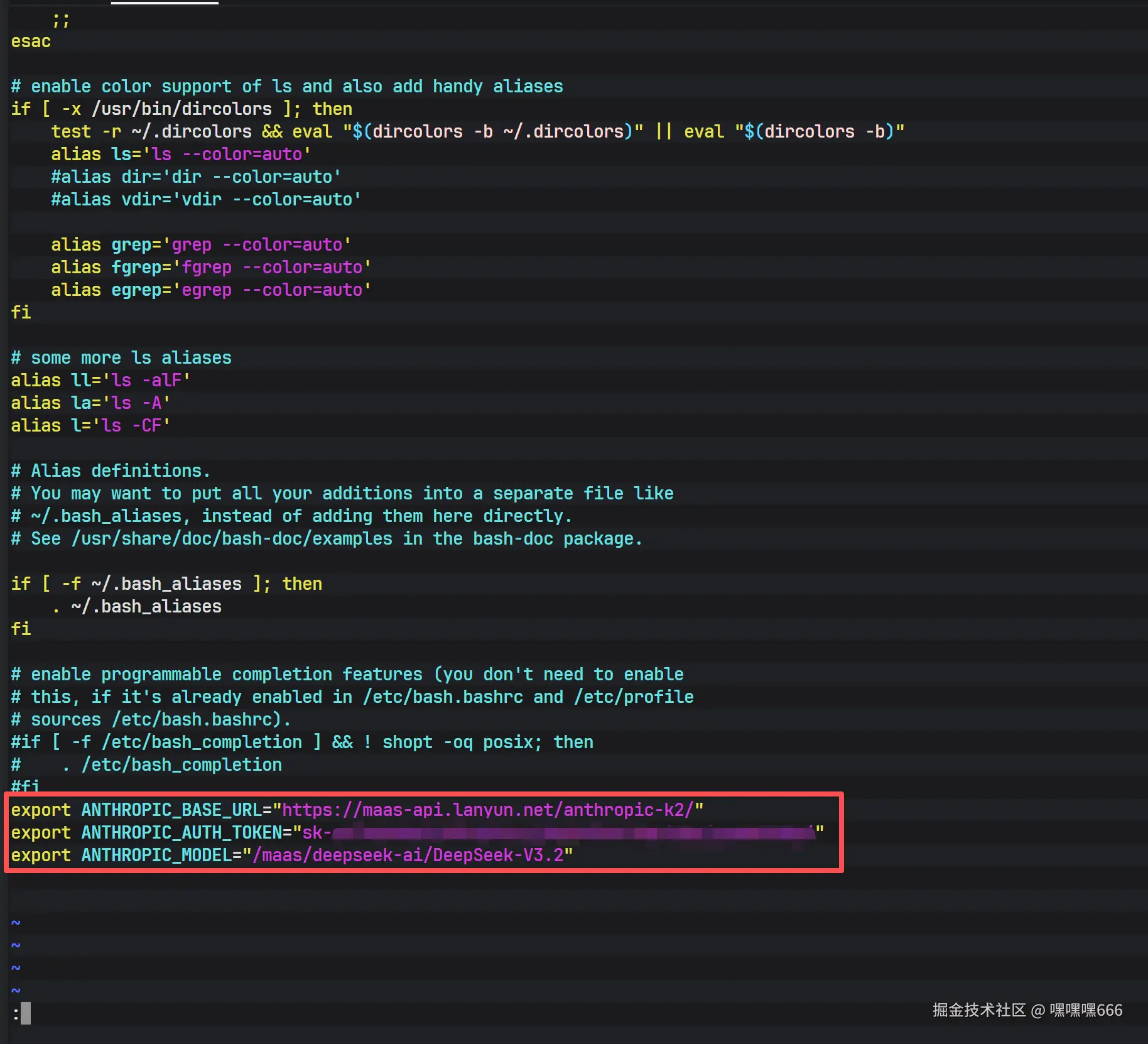This screenshot has height=1044, width=1148.
Task: Click the comment 'You may want to put all your additions'
Action: 342,494
